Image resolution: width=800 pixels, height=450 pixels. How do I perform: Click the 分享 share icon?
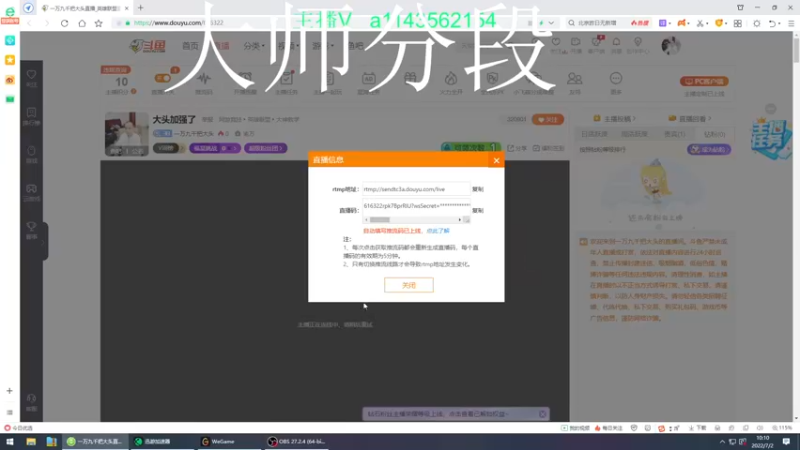point(517,148)
